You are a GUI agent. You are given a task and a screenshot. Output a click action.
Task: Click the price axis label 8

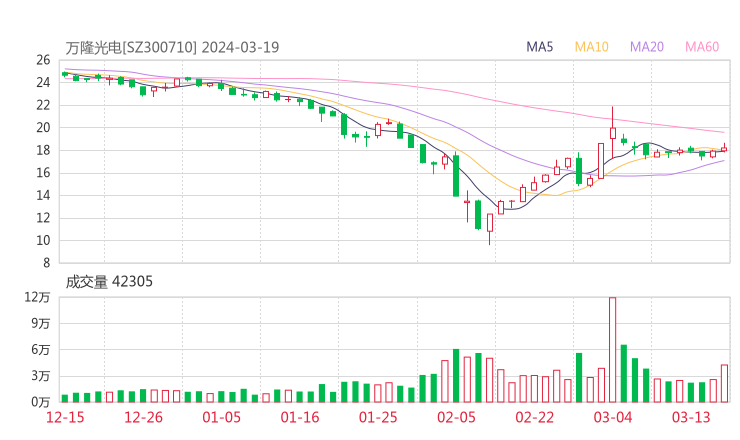pyautogui.click(x=46, y=263)
